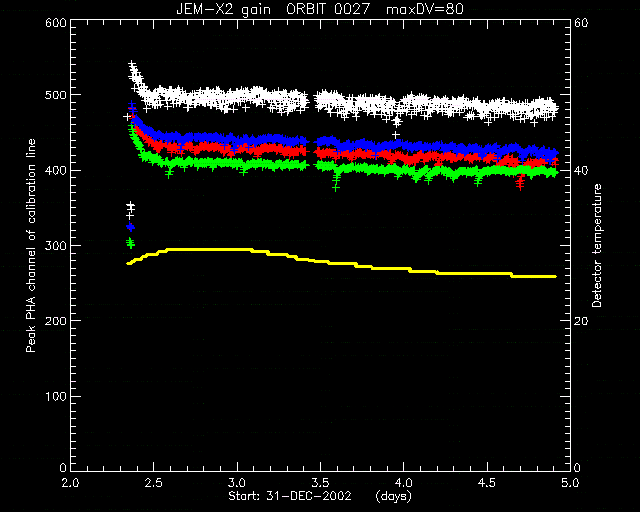Image resolution: width=640 pixels, height=512 pixels.
Task: Click the right axis label 'Detector temperature'
Action: pyautogui.click(x=597, y=245)
